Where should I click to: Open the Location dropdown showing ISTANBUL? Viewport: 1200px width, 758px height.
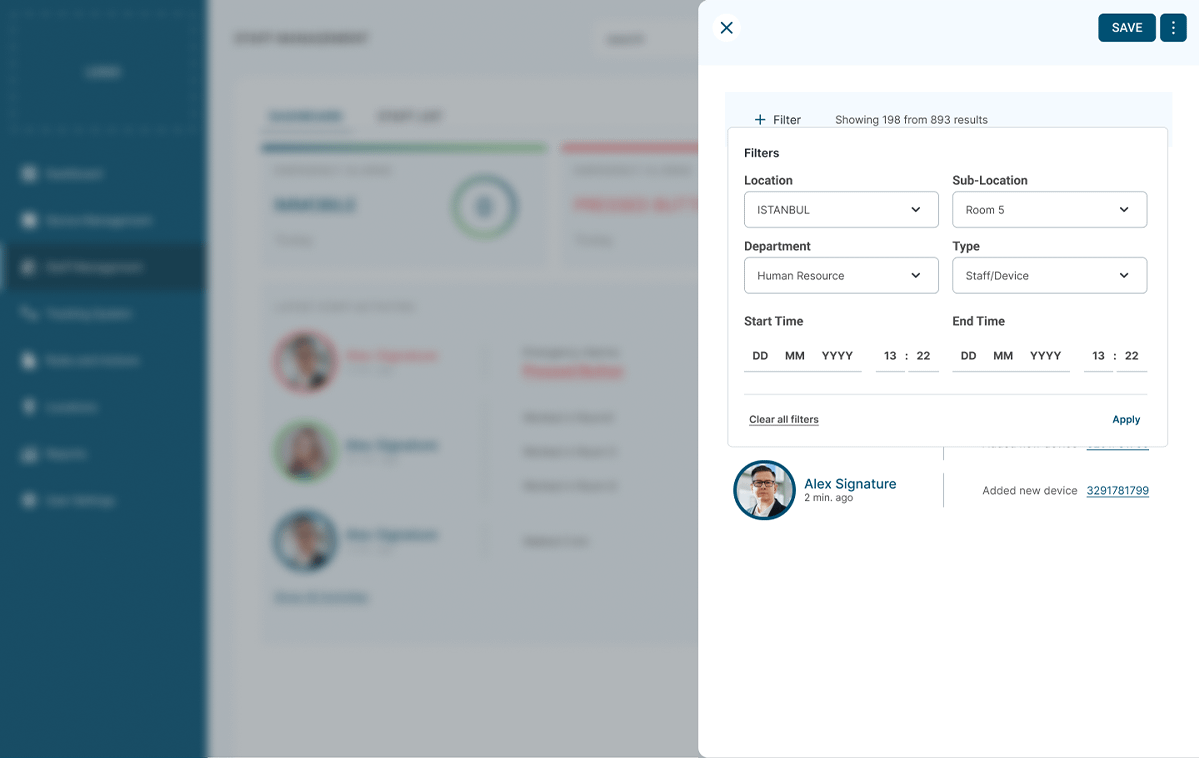click(841, 210)
